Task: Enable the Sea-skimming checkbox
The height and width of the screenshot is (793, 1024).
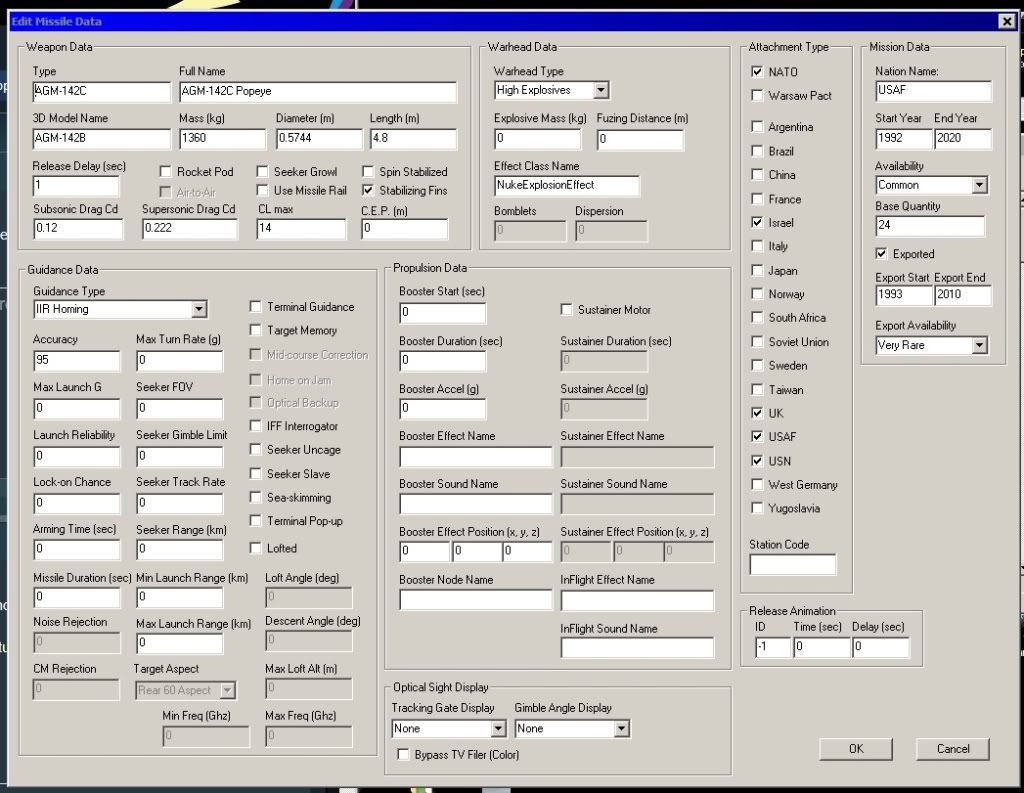Action: pyautogui.click(x=255, y=497)
